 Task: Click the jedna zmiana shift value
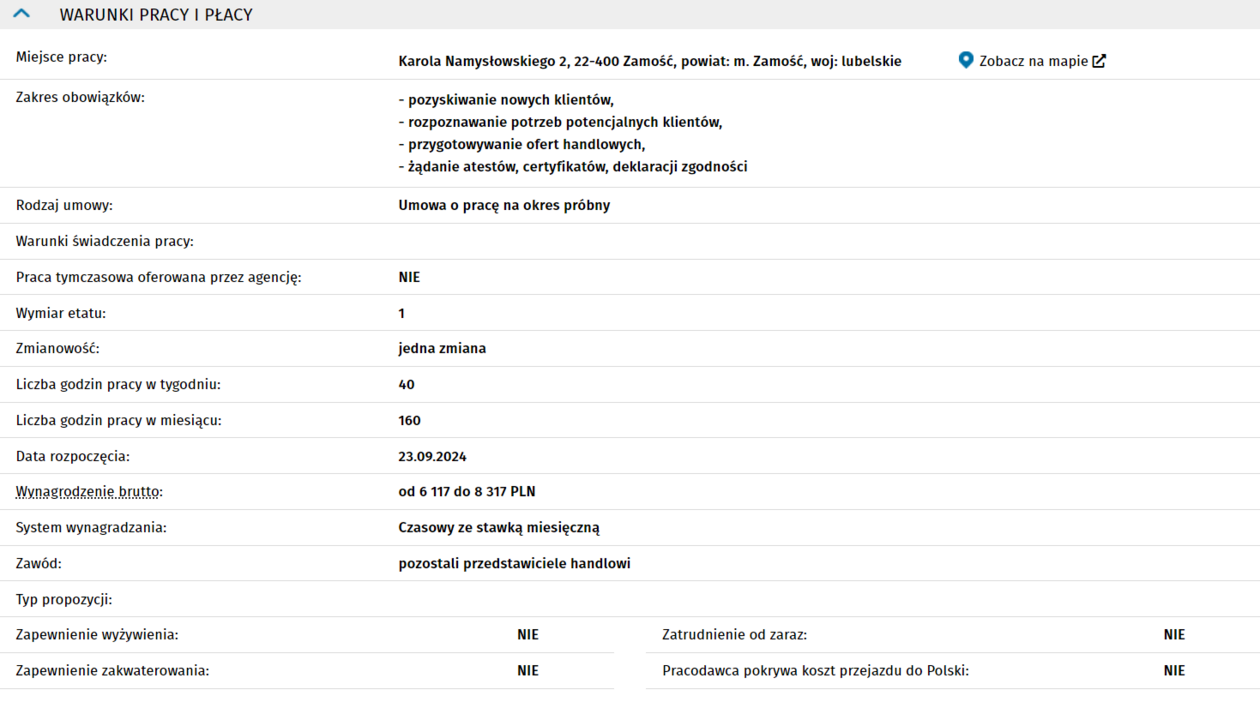442,348
